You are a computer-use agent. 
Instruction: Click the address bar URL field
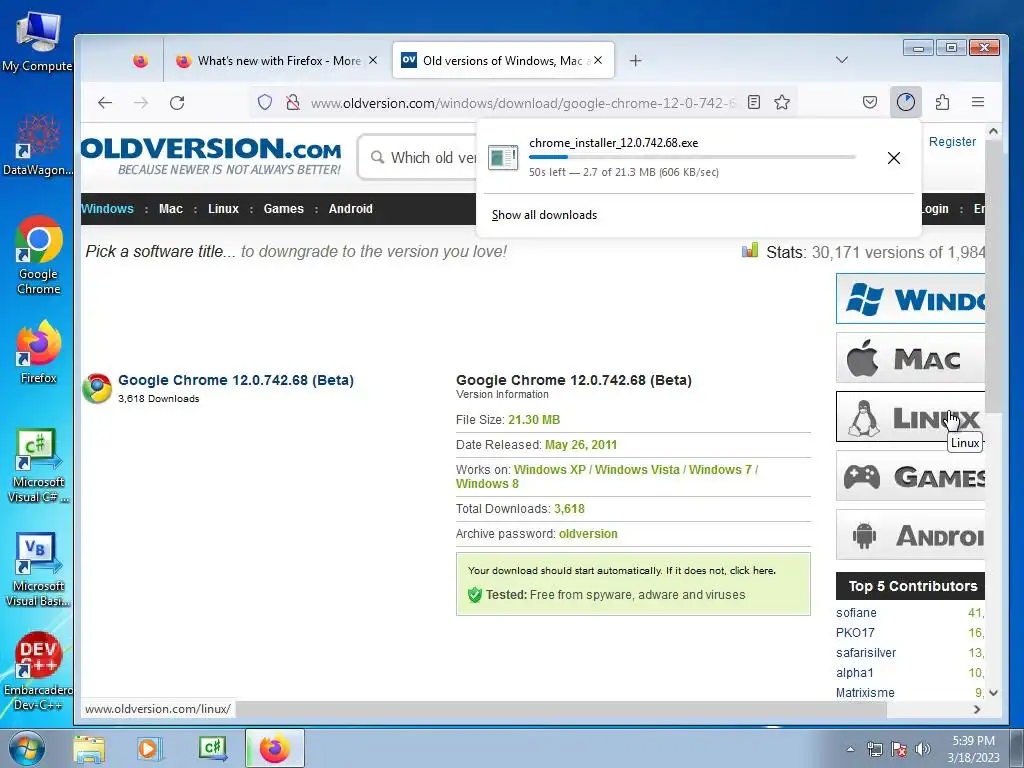click(x=522, y=103)
